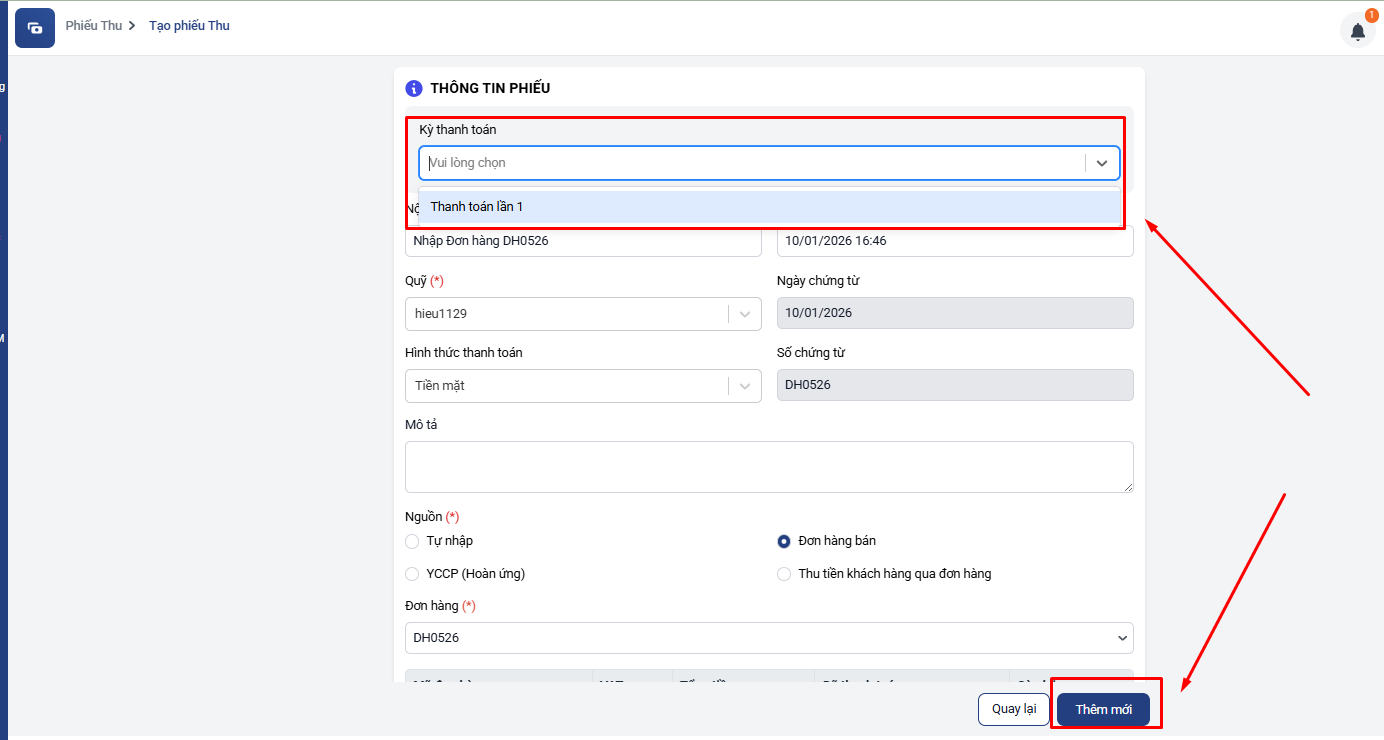The image size is (1384, 740).
Task: Select the Đơn hàng bán radio option
Action: pos(784,541)
